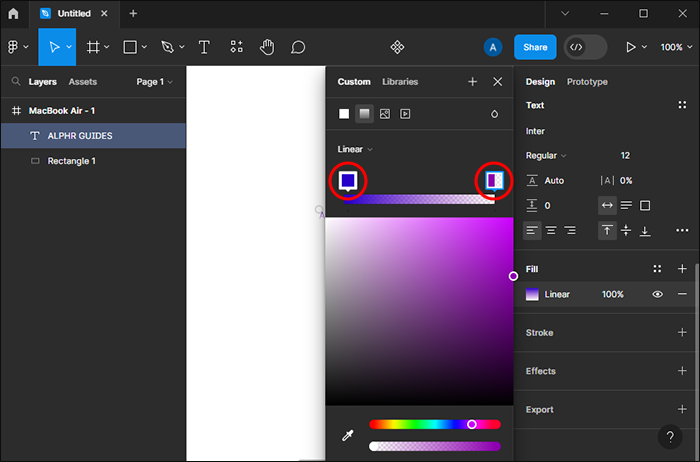Switch to the Prototype tab
Viewport: 700px width, 462px height.
(x=587, y=82)
